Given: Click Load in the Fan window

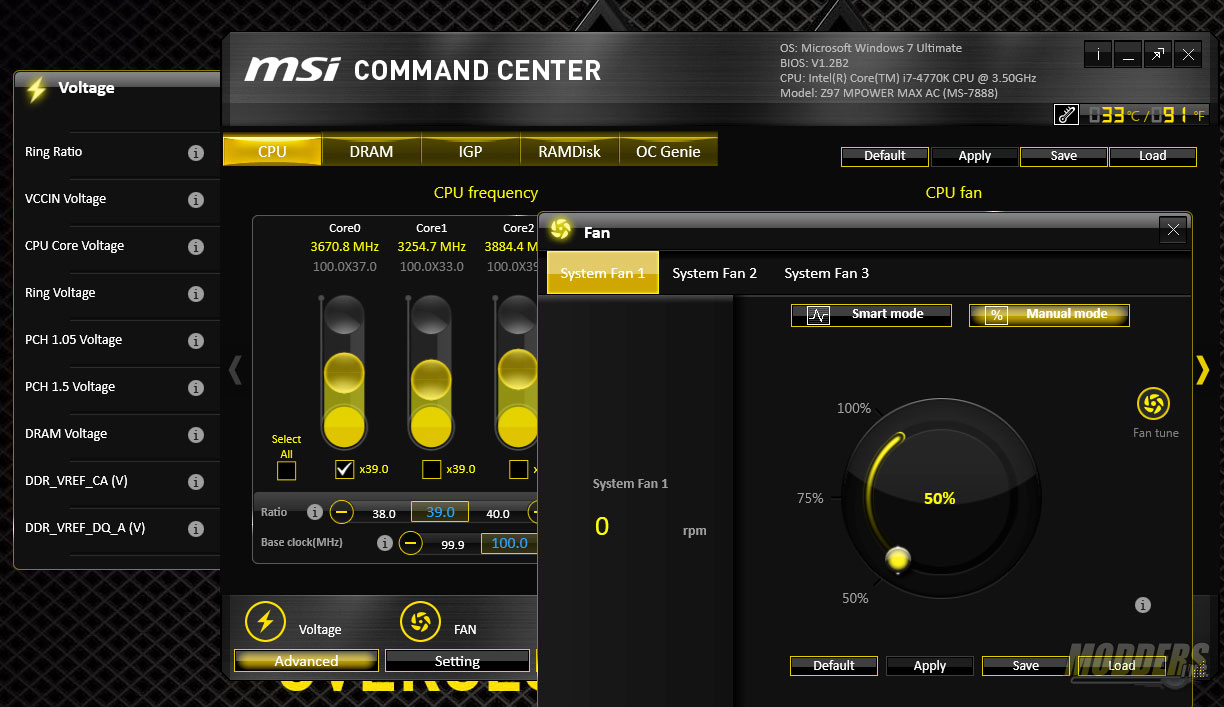Looking at the screenshot, I should [x=1122, y=666].
